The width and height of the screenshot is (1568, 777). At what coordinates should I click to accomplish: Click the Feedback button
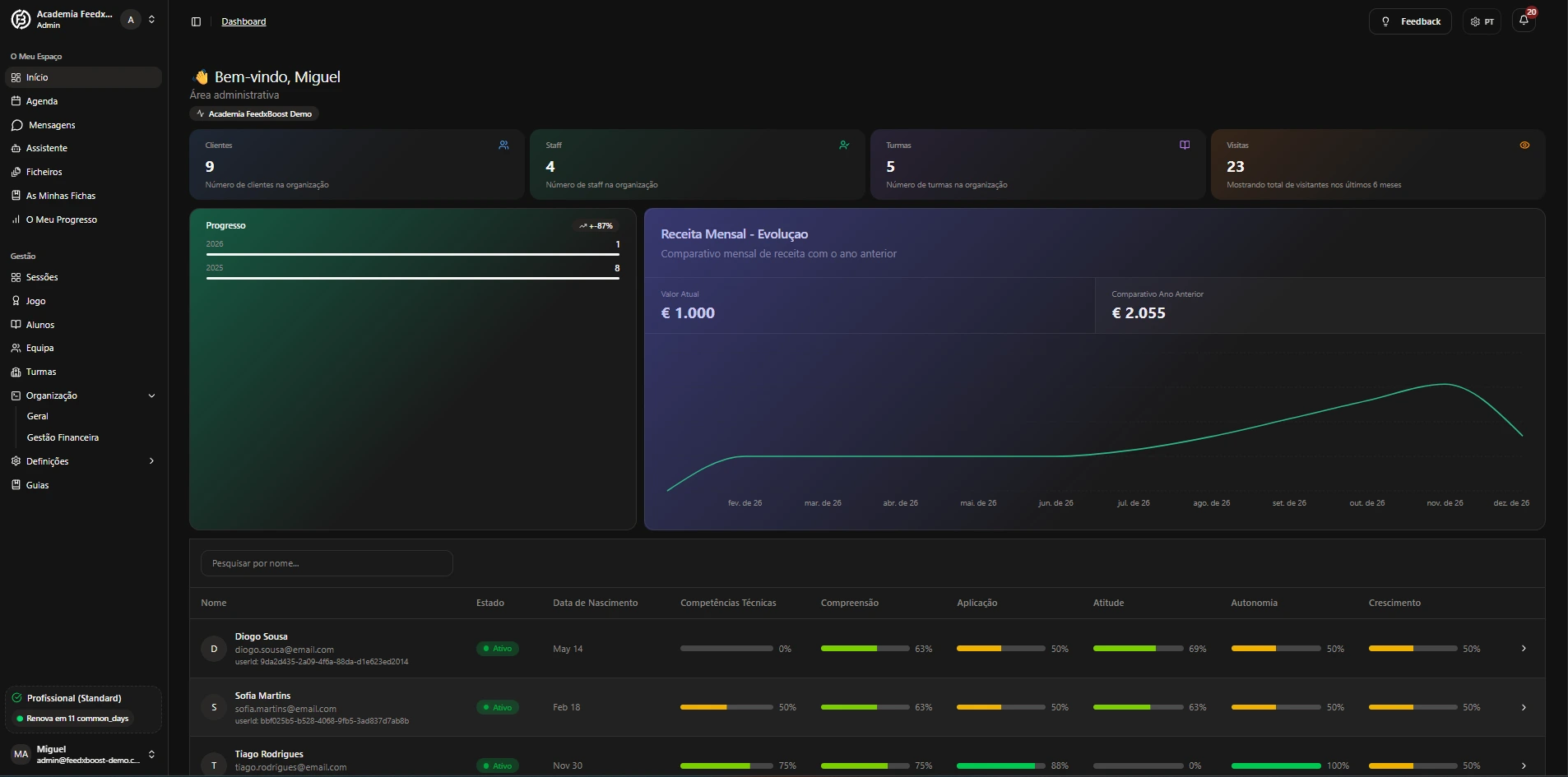point(1411,21)
